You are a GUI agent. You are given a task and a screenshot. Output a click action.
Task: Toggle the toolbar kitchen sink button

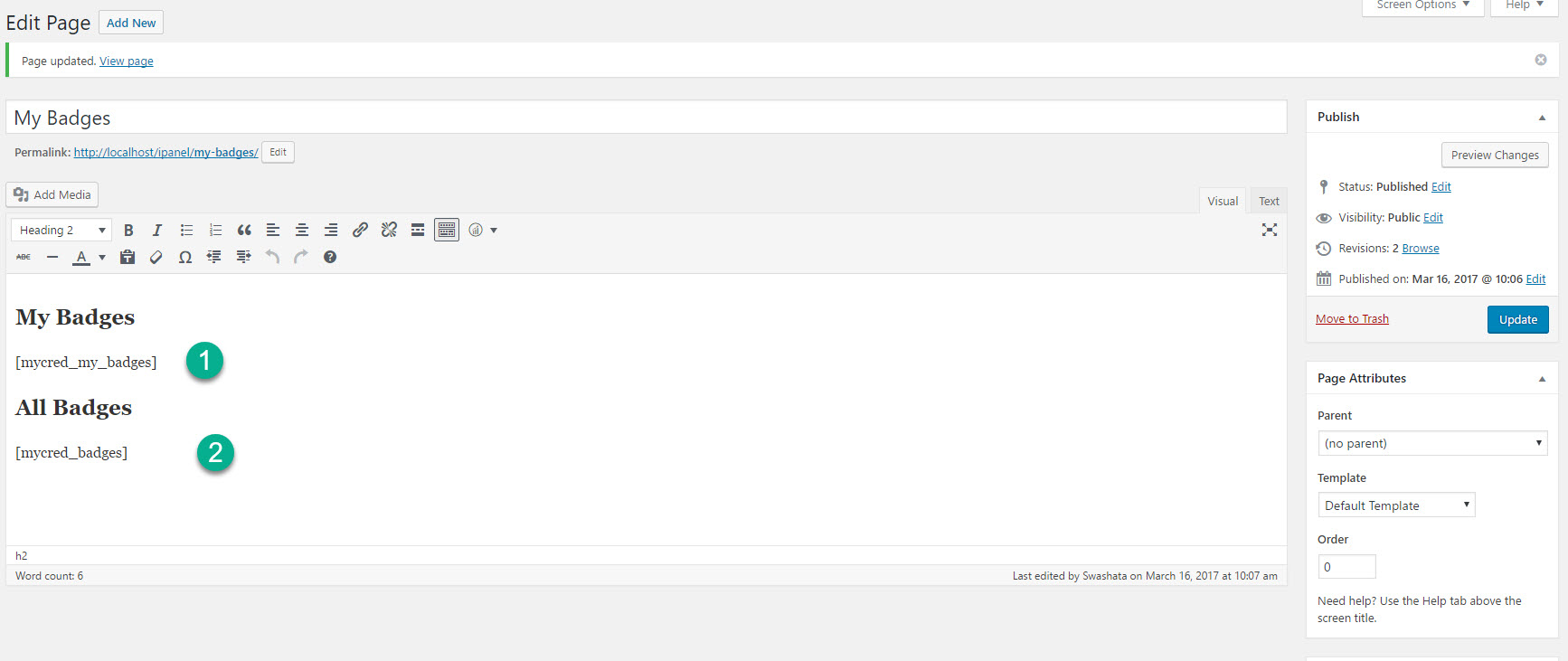(447, 231)
